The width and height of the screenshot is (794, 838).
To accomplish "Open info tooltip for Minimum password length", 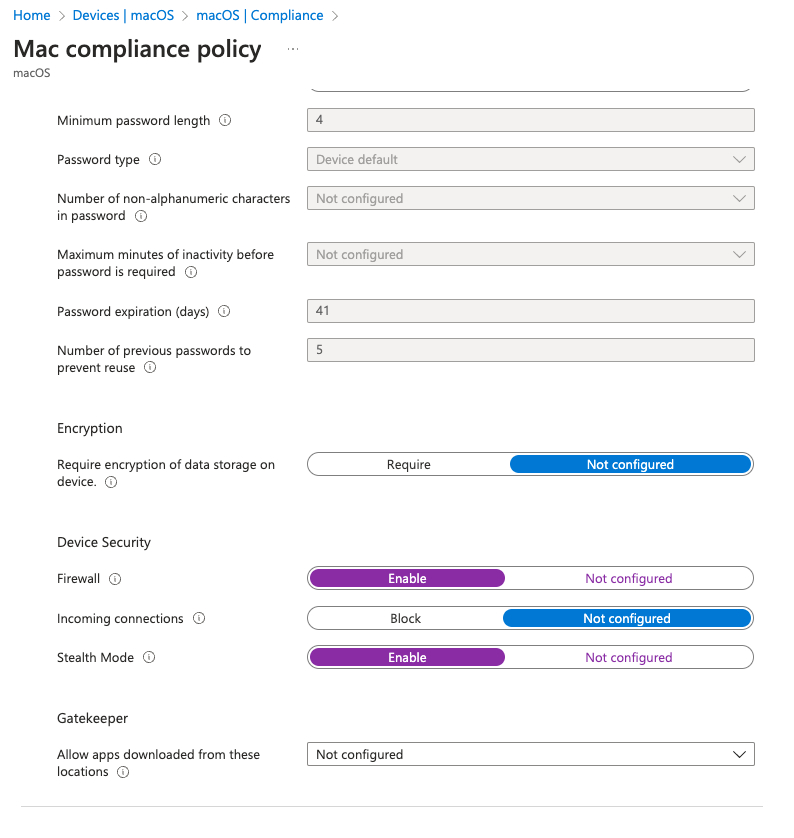I will click(x=225, y=120).
